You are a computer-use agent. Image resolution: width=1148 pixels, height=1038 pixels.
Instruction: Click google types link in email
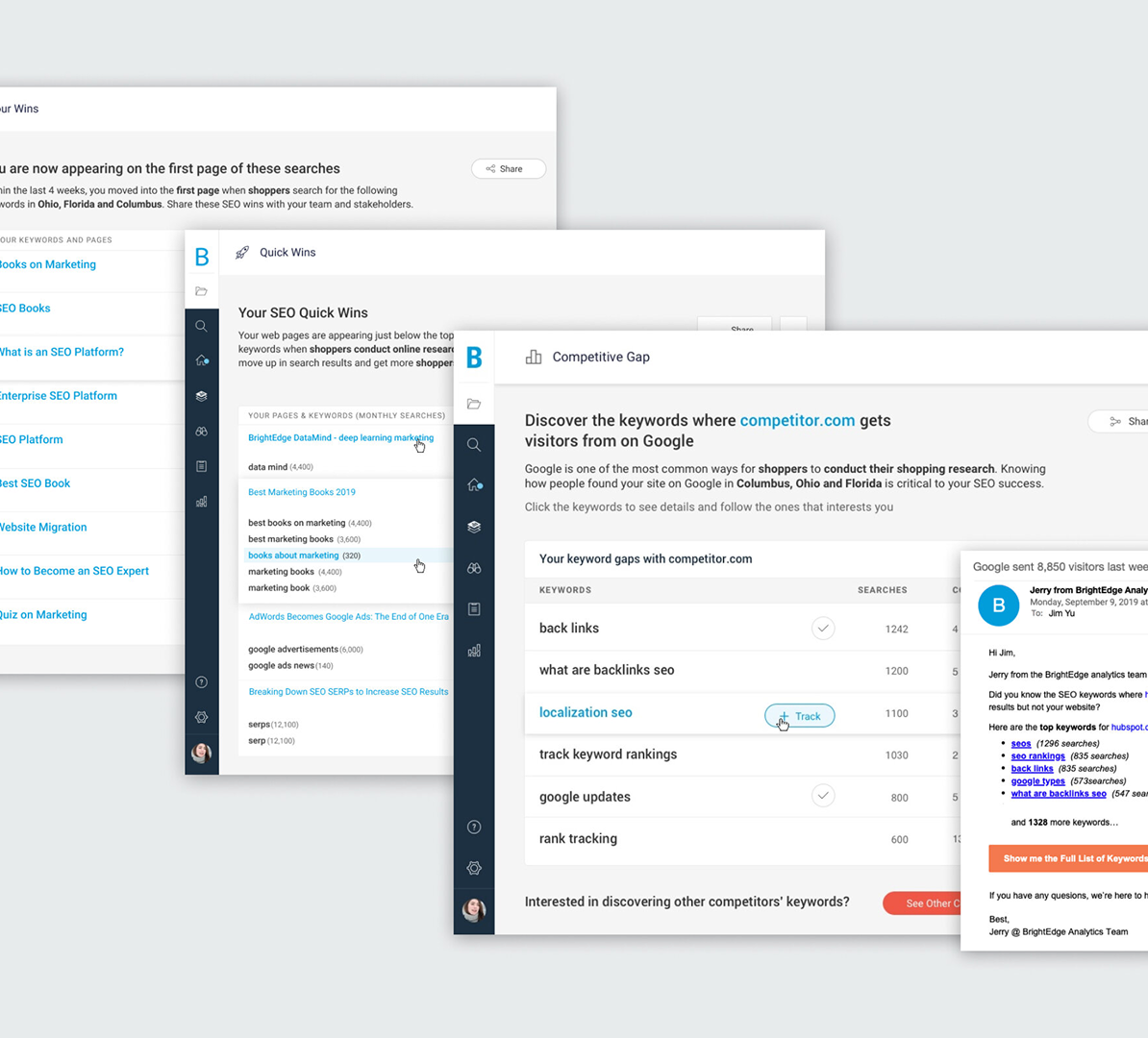tap(1037, 781)
